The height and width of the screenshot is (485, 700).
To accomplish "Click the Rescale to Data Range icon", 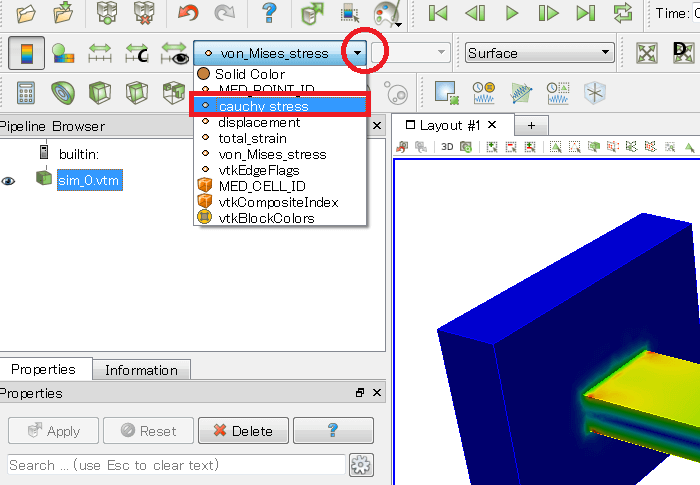I will [99, 53].
